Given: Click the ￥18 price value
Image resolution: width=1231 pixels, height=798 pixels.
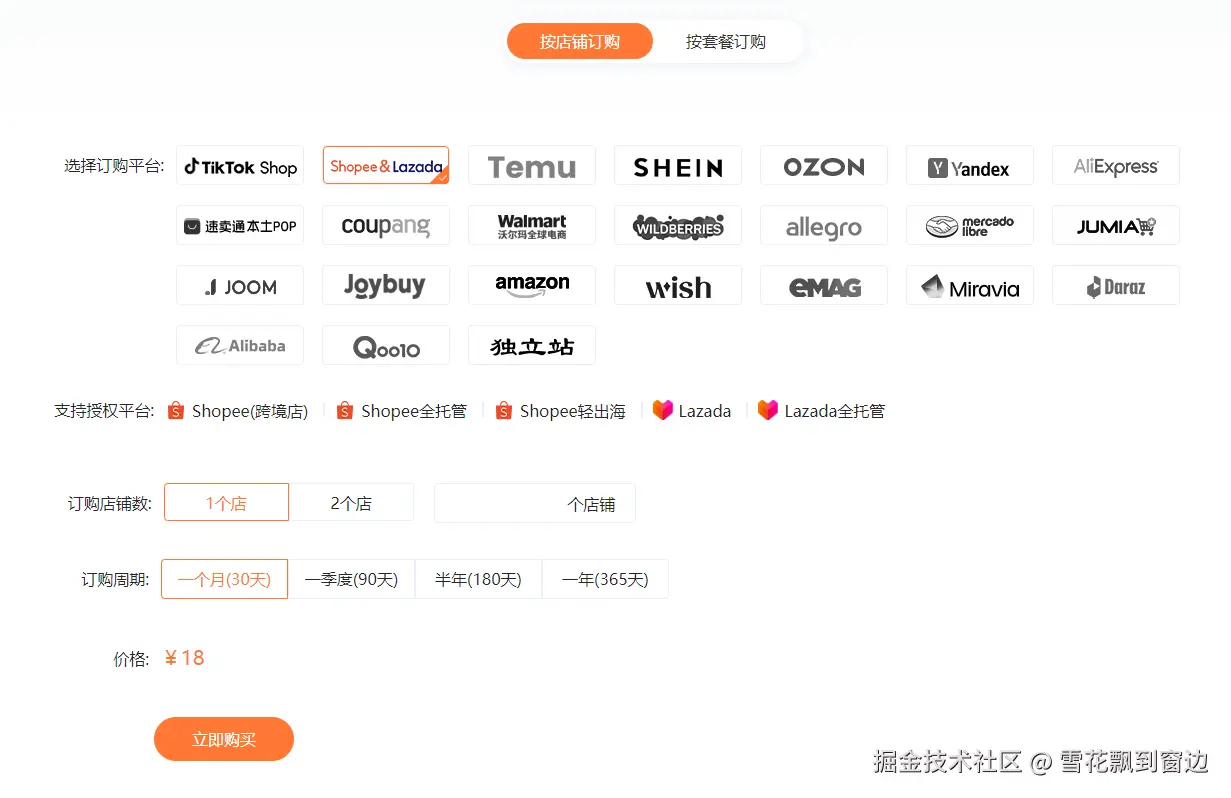Looking at the screenshot, I should 185,658.
